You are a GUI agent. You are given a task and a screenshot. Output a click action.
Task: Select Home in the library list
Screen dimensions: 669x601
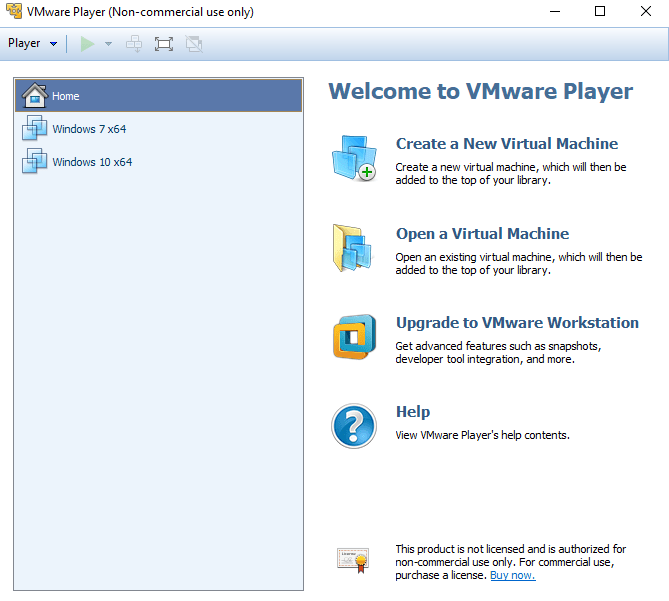[x=159, y=96]
